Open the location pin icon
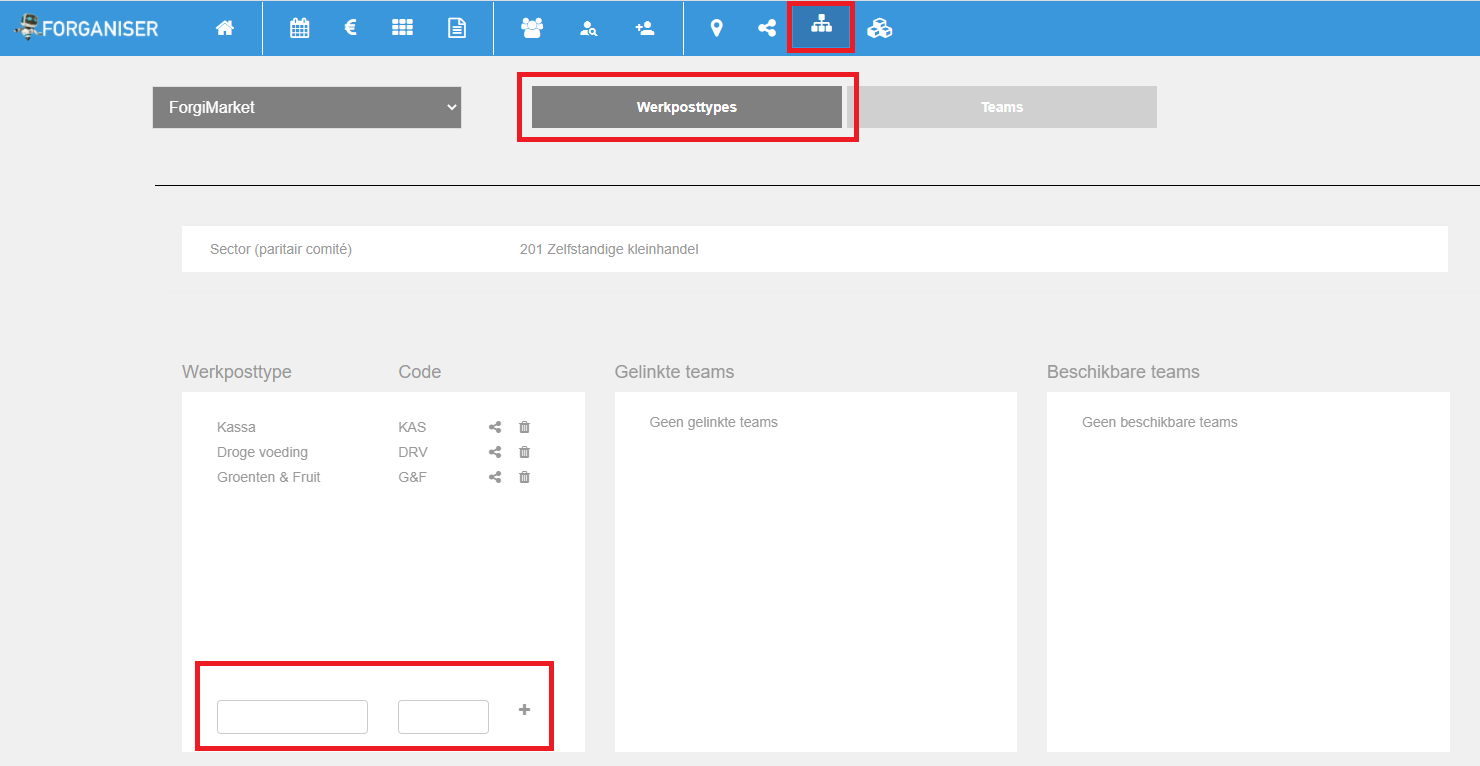Image resolution: width=1480 pixels, height=766 pixels. pos(716,28)
